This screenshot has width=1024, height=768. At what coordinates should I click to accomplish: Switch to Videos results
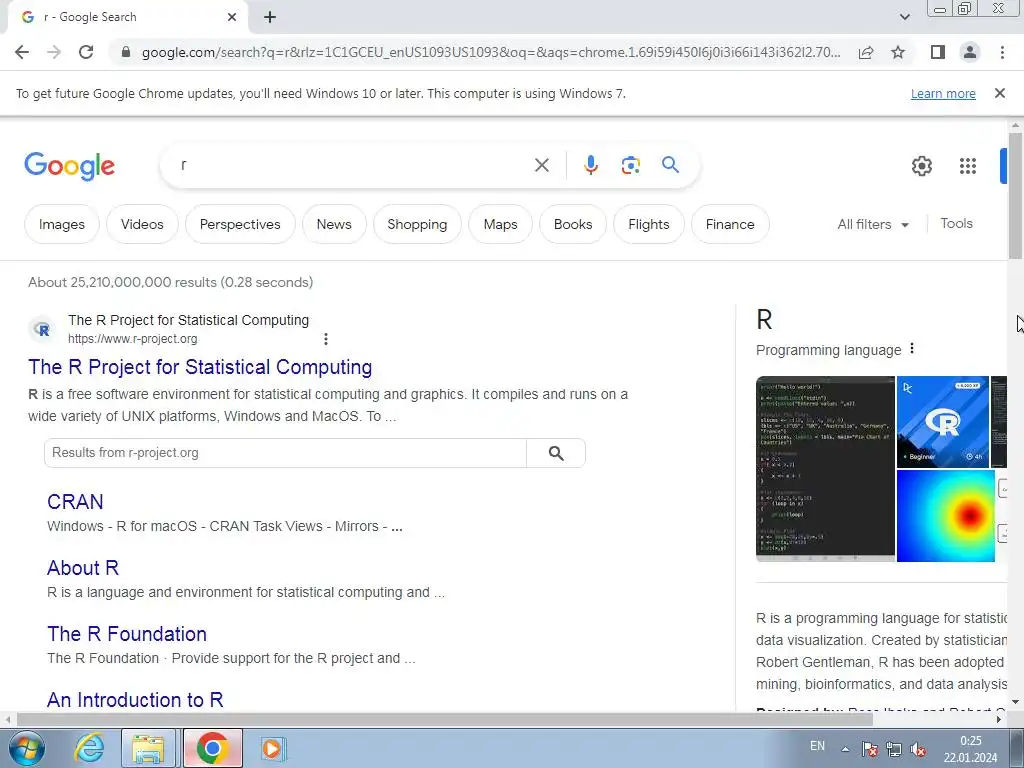pos(142,224)
